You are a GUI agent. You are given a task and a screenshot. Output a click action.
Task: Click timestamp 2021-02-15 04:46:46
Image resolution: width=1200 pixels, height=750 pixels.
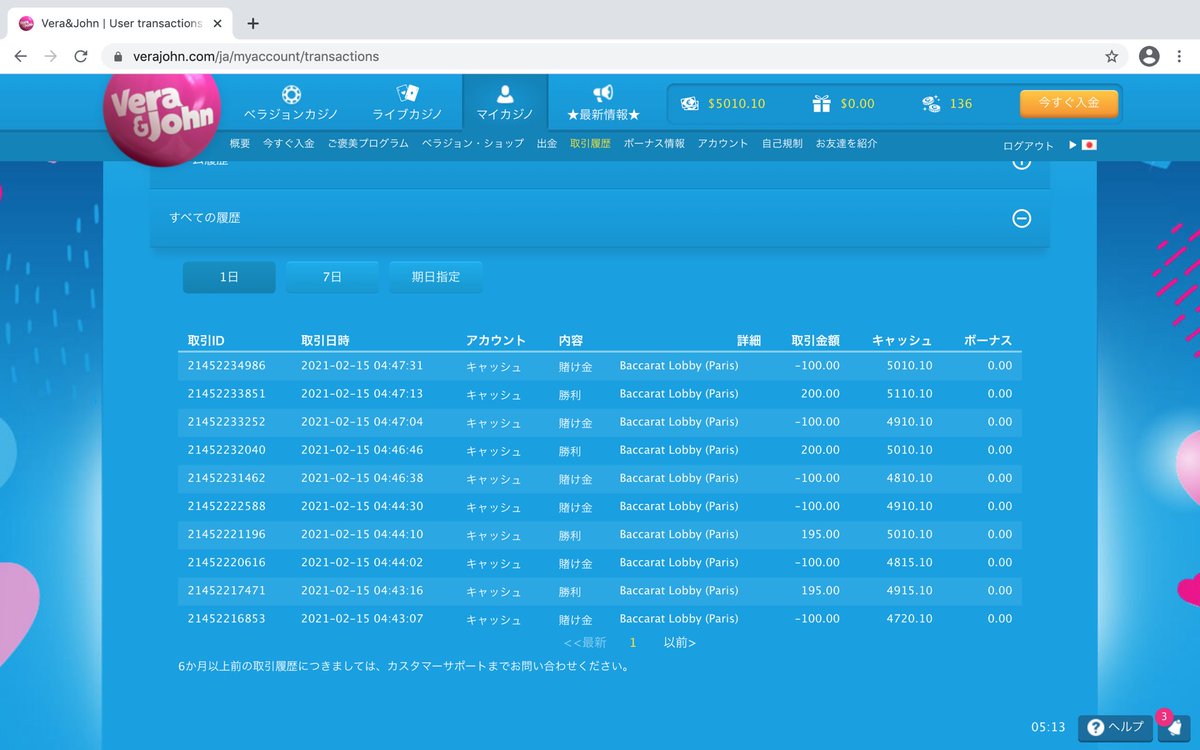pos(362,450)
